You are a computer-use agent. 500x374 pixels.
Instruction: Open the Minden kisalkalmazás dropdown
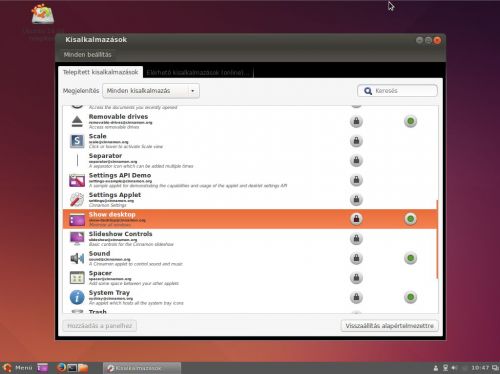tap(151, 91)
